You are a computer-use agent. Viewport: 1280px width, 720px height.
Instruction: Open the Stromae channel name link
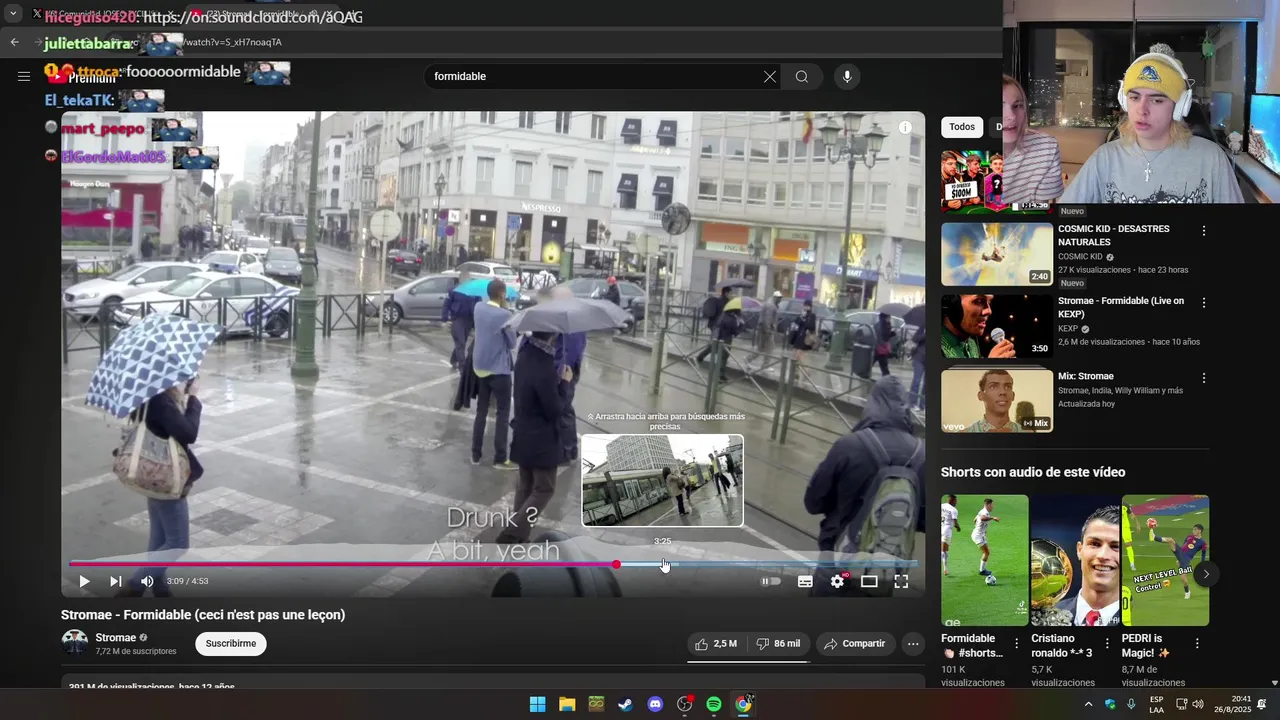coord(116,637)
